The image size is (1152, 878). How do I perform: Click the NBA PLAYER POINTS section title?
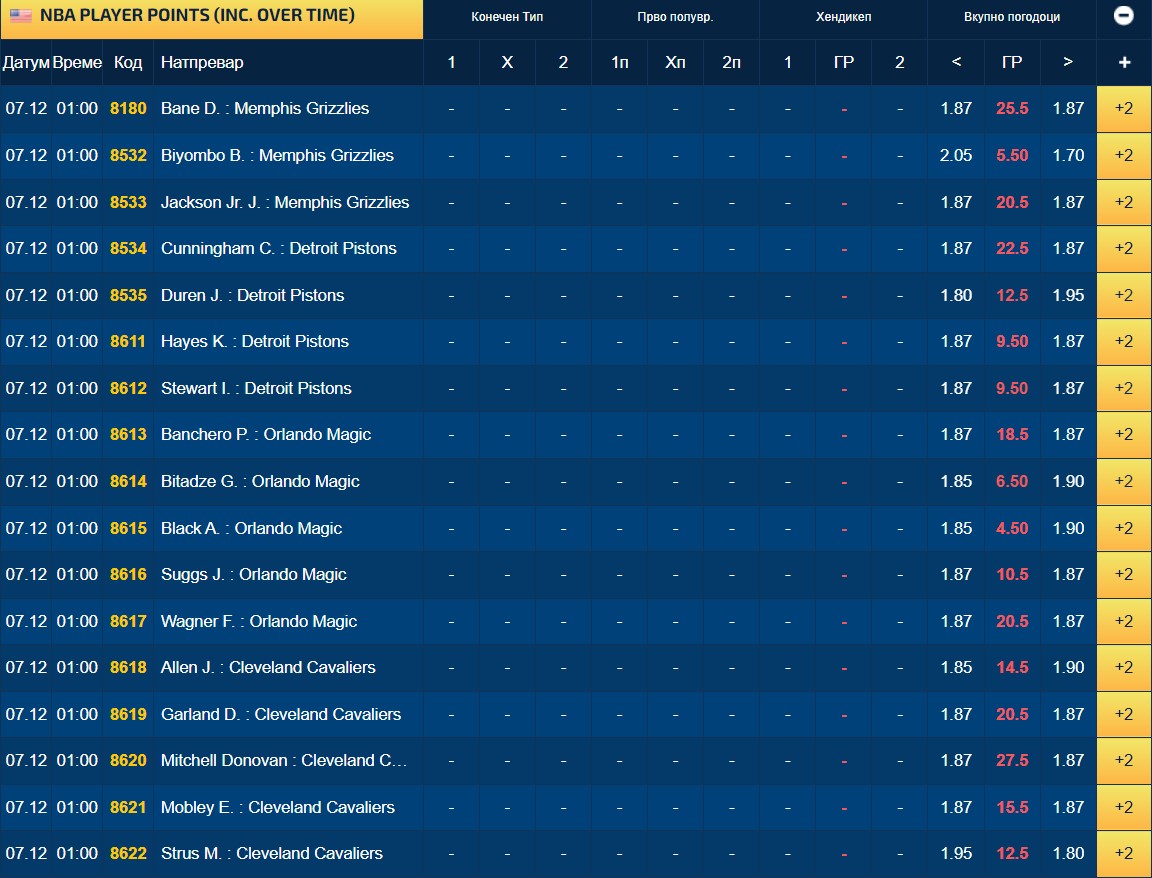click(x=198, y=15)
